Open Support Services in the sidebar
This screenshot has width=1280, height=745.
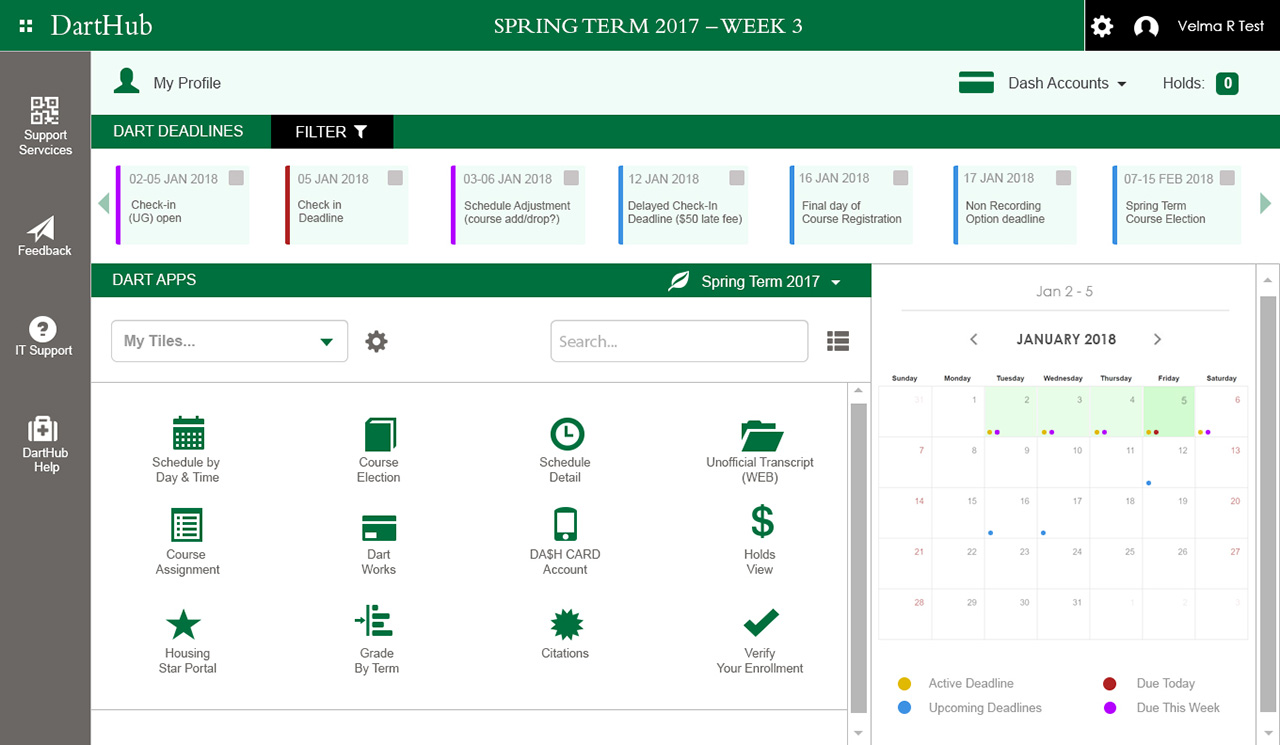coord(45,126)
